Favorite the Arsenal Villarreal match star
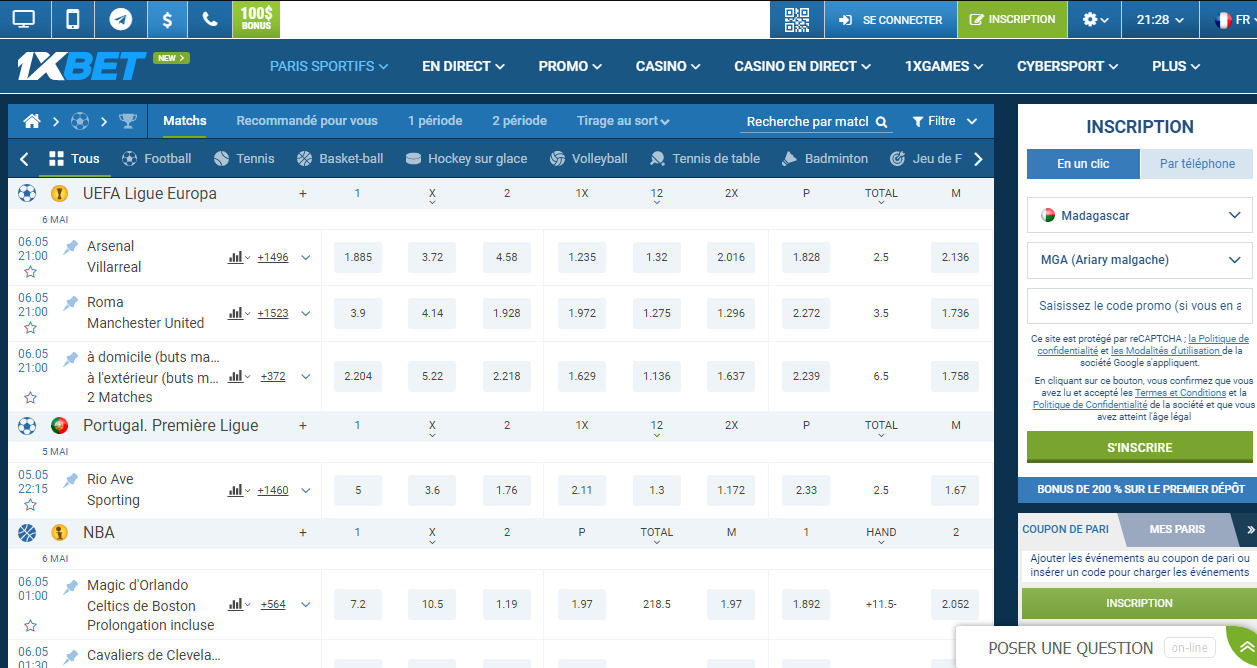 [31, 272]
